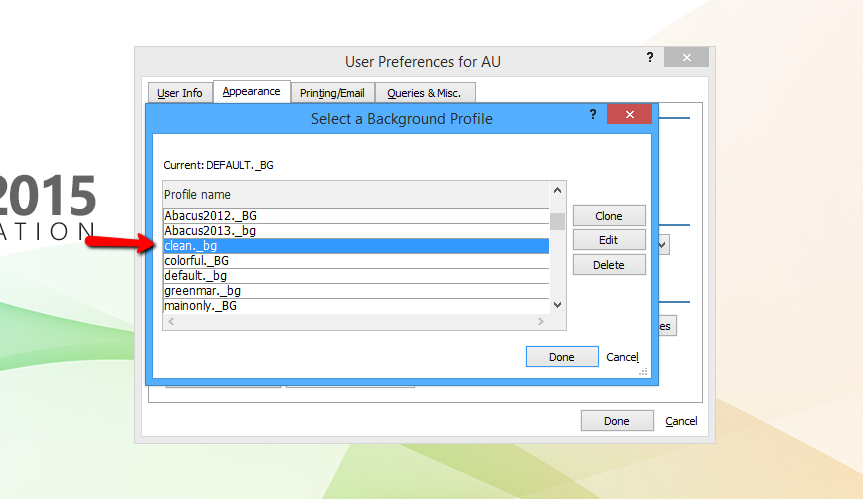The image size is (863, 499).
Task: Click the profile list scroll up arrow
Action: click(557, 190)
